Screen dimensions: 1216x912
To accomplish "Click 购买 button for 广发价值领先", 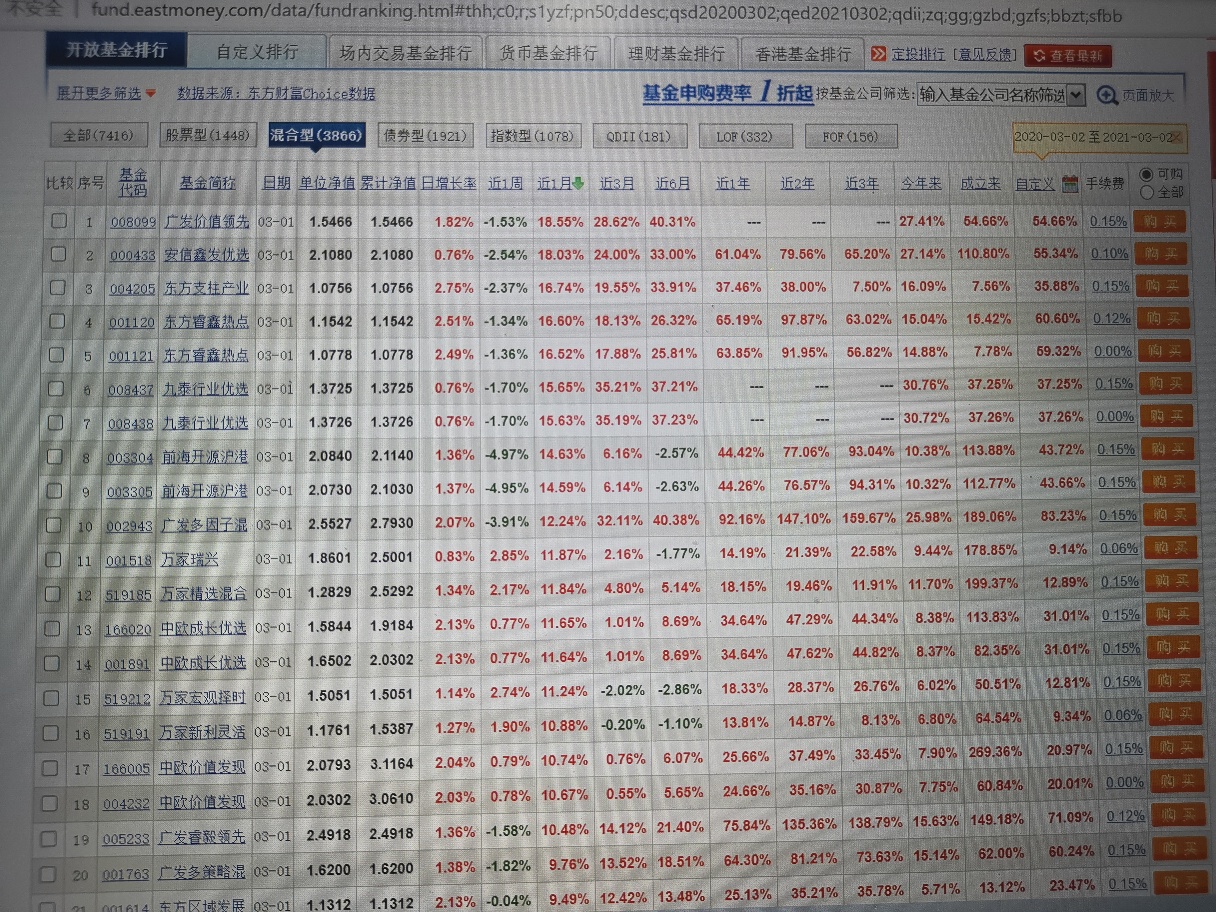I will click(1160, 221).
